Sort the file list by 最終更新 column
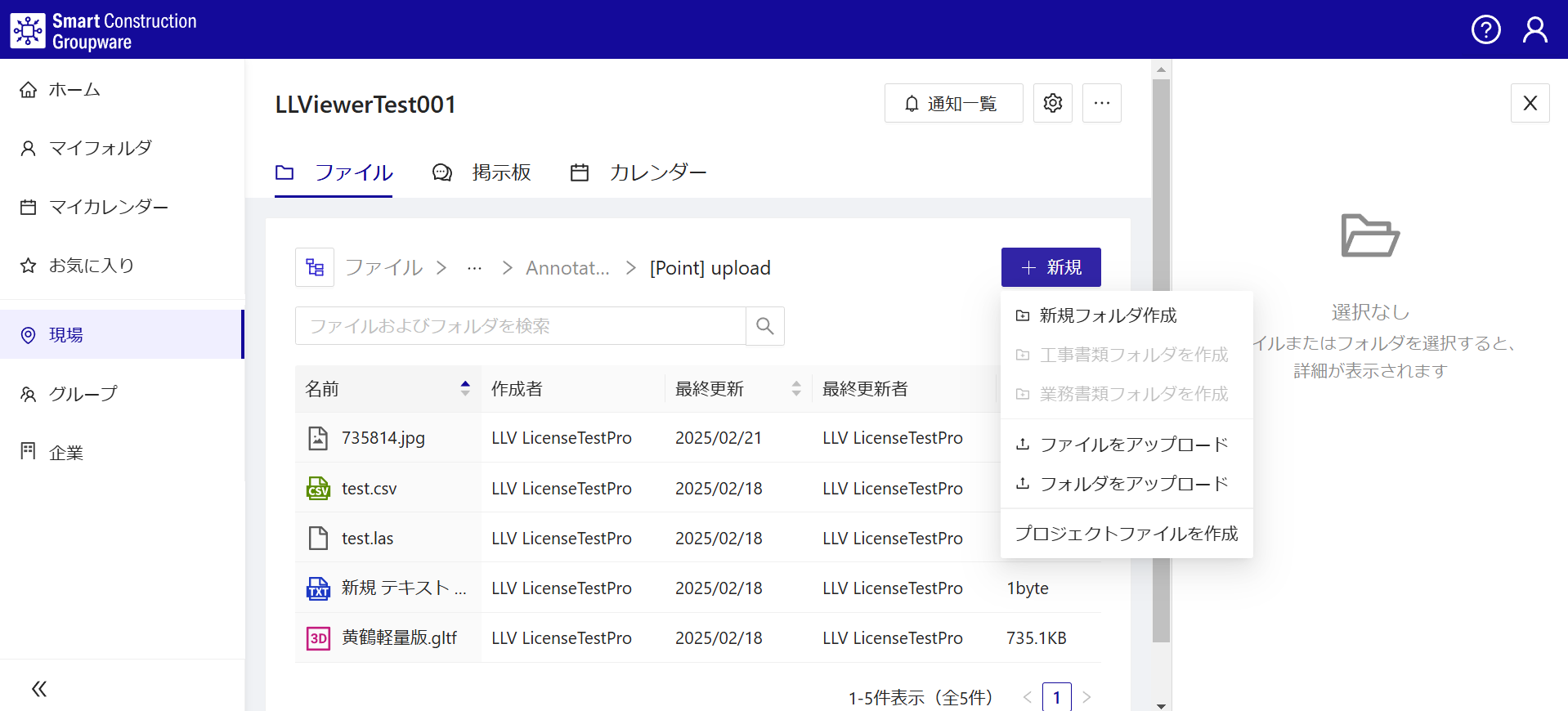The width and height of the screenshot is (1568, 711). [x=795, y=389]
